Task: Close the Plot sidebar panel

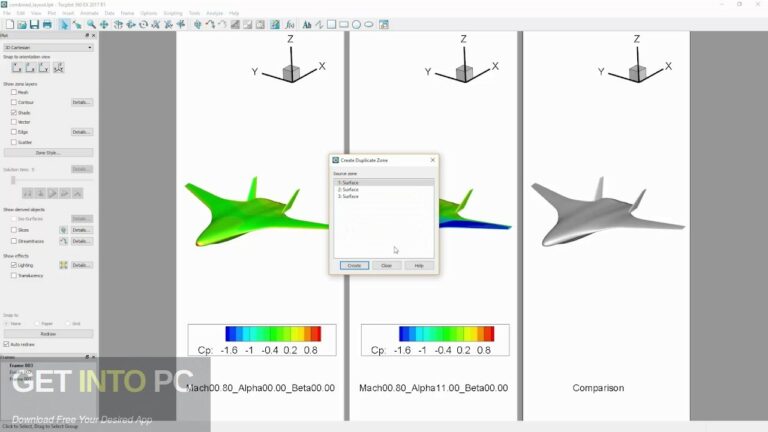Action: [94, 36]
